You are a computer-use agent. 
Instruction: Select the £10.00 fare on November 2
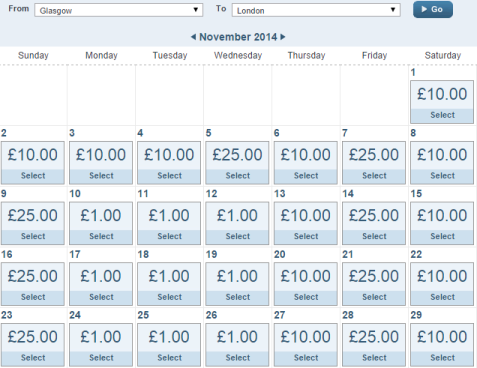point(33,163)
